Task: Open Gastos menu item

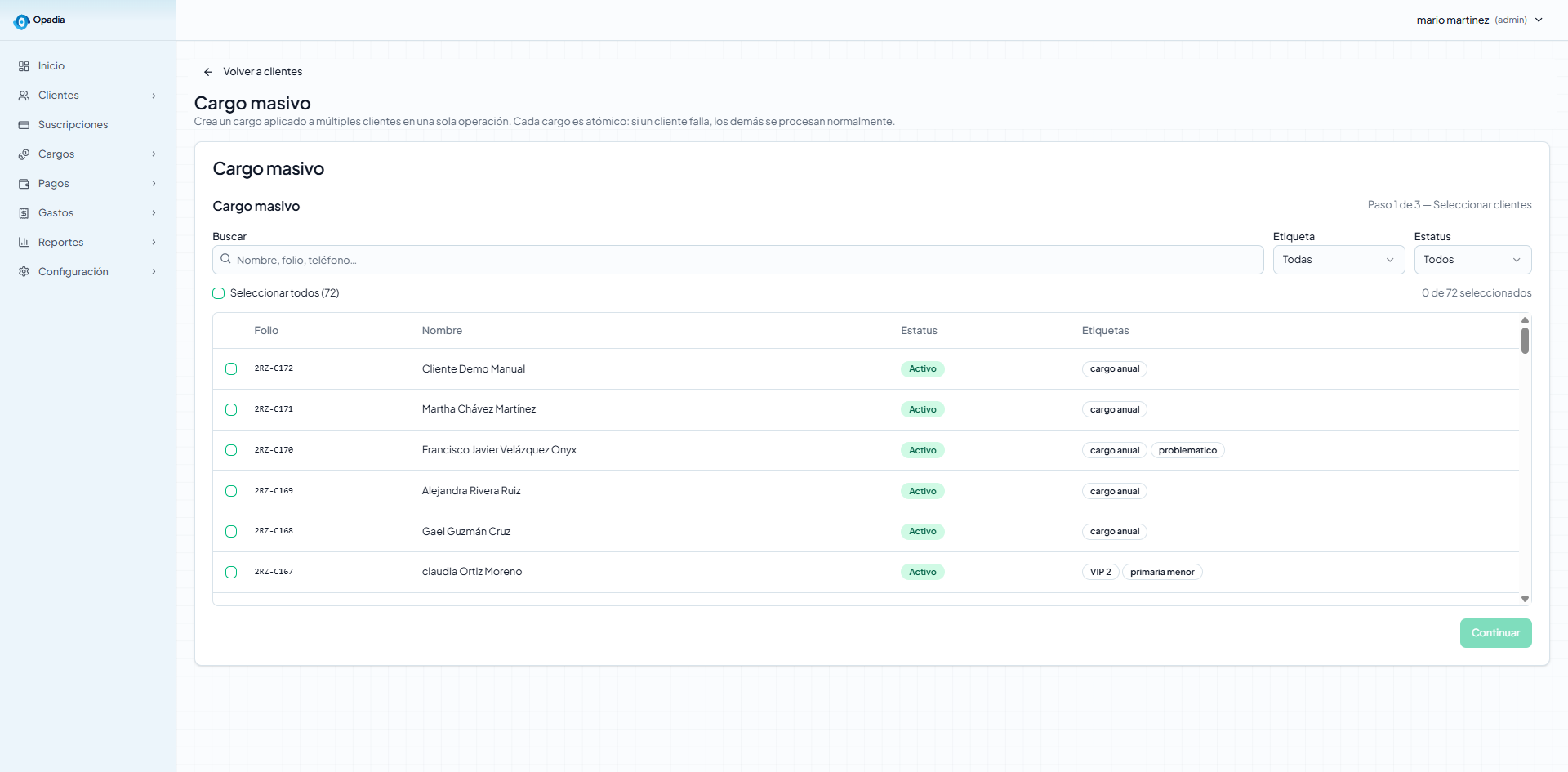Action: pos(87,213)
